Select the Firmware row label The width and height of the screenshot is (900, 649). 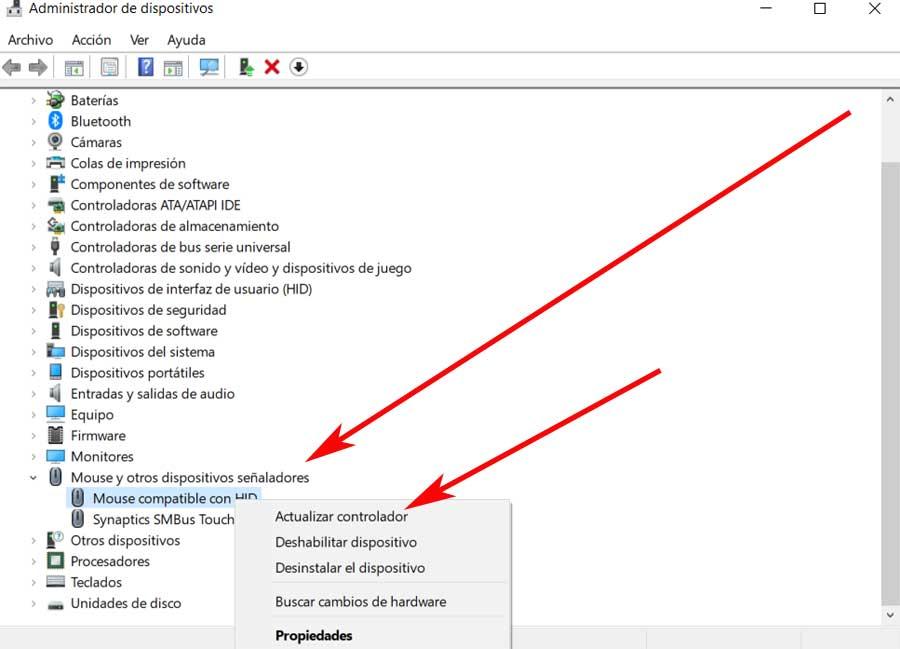coord(98,436)
